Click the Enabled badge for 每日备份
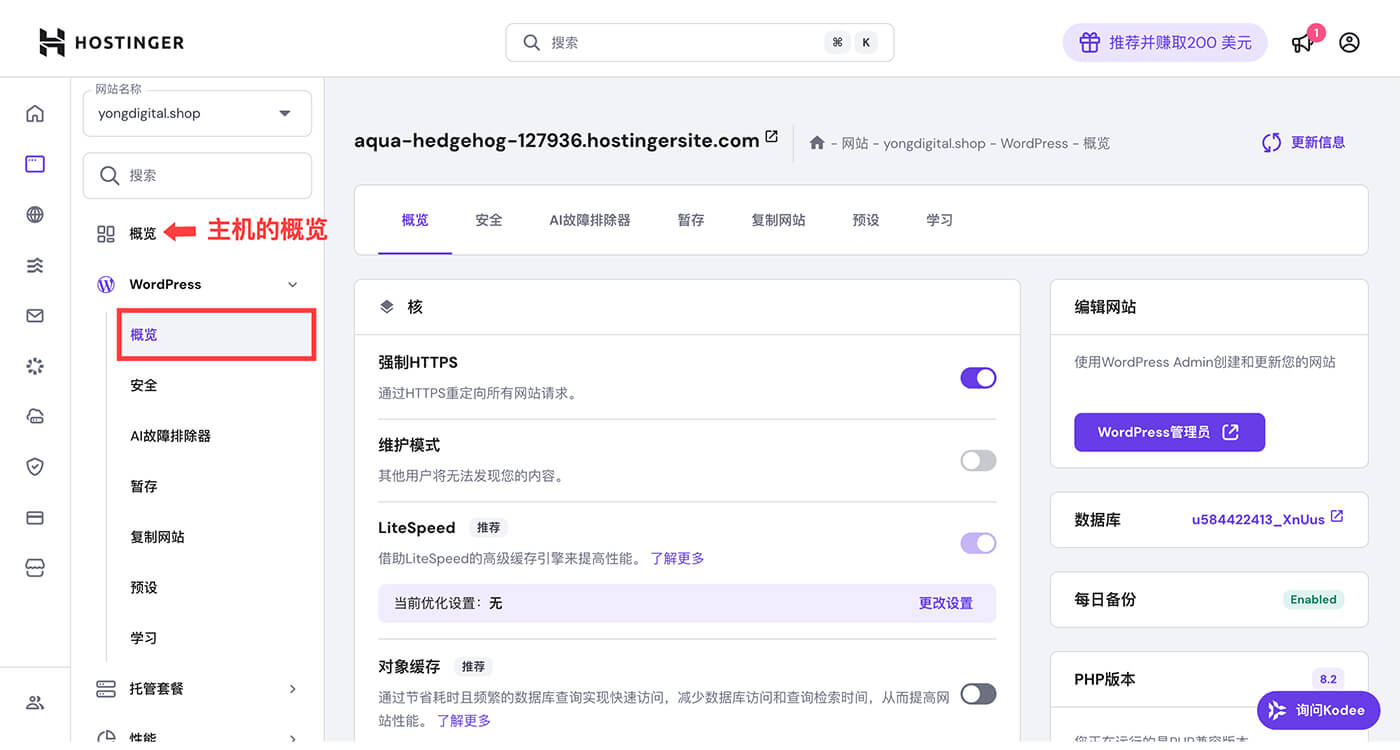This screenshot has width=1400, height=750. [1313, 600]
